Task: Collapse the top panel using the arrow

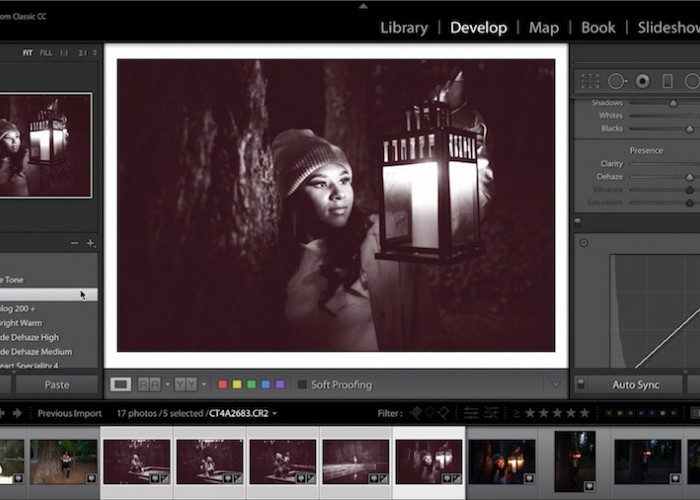Action: coord(363,5)
